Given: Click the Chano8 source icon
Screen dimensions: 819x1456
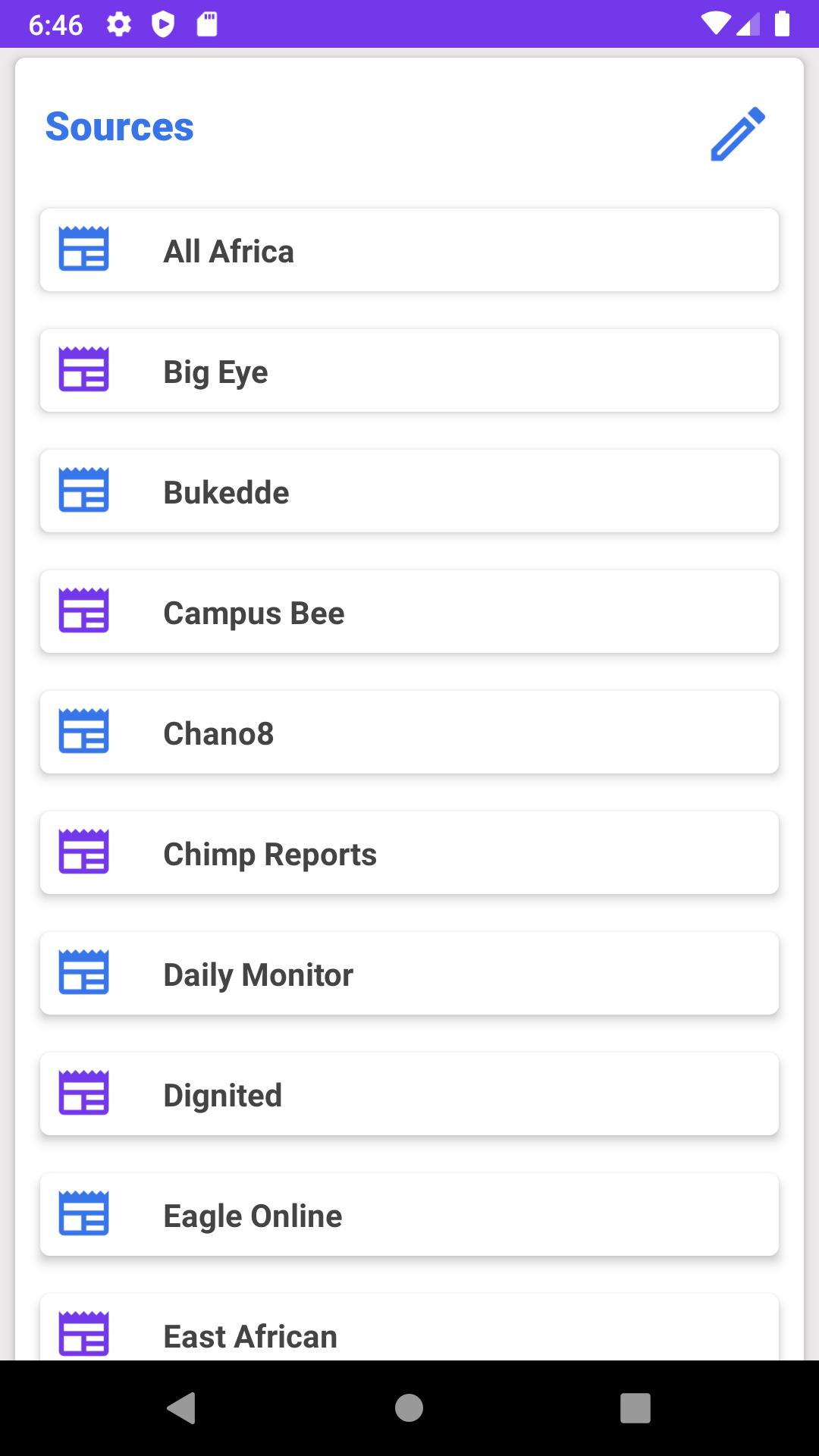Looking at the screenshot, I should (84, 731).
